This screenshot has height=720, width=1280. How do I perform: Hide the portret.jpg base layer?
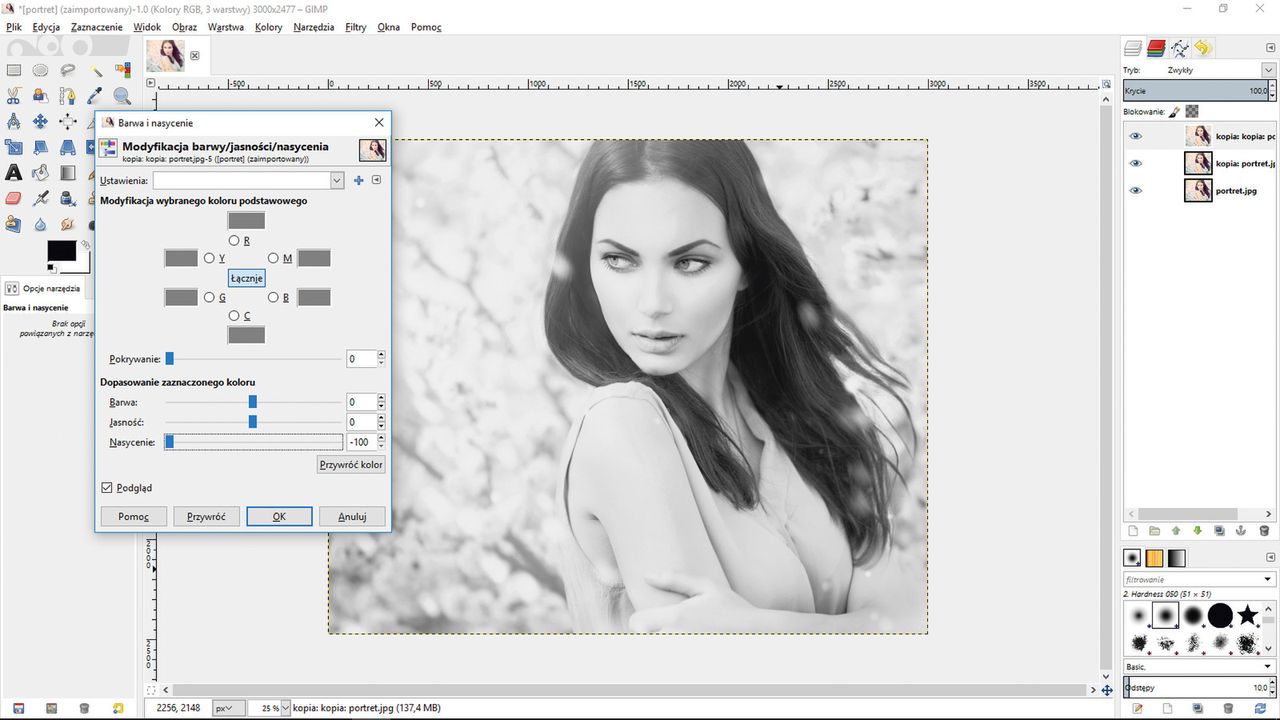[1135, 190]
